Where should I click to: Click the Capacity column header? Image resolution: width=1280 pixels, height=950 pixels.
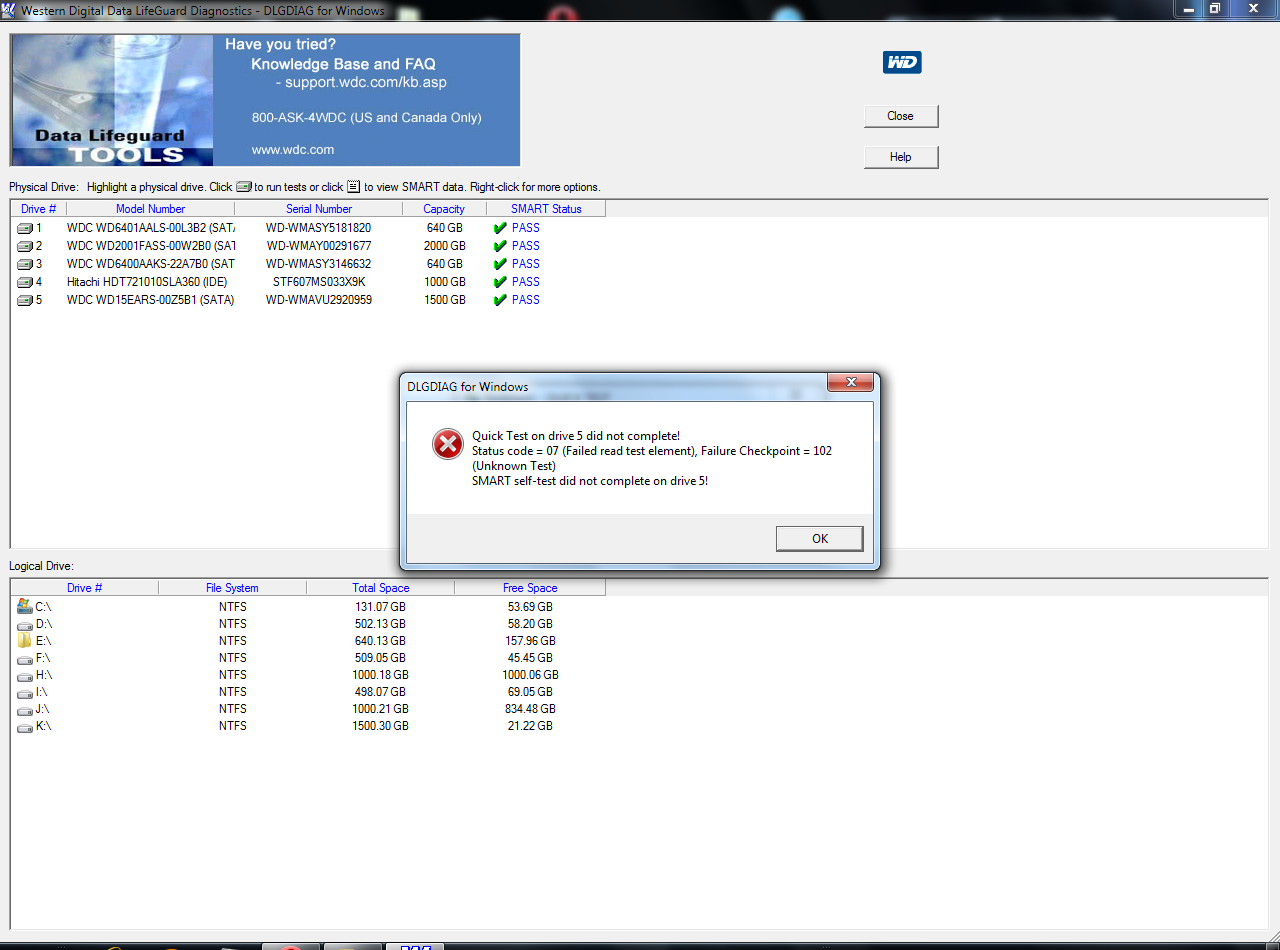[444, 209]
